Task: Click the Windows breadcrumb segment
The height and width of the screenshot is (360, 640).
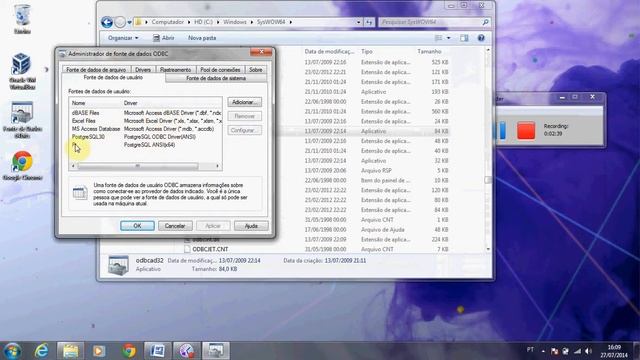Action: (x=235, y=22)
